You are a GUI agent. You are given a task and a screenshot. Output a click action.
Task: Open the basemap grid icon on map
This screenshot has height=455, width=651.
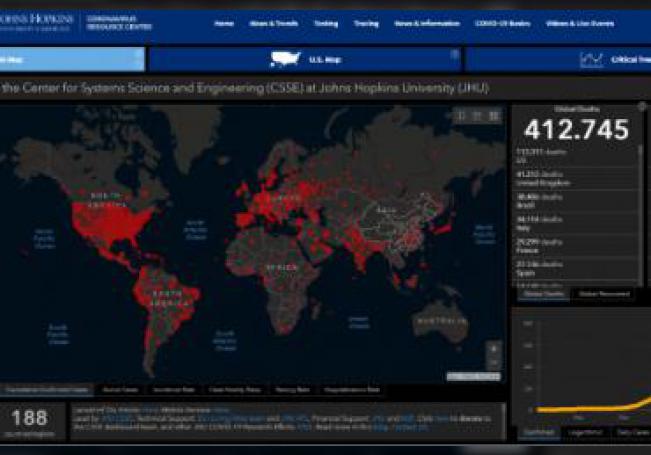(493, 116)
